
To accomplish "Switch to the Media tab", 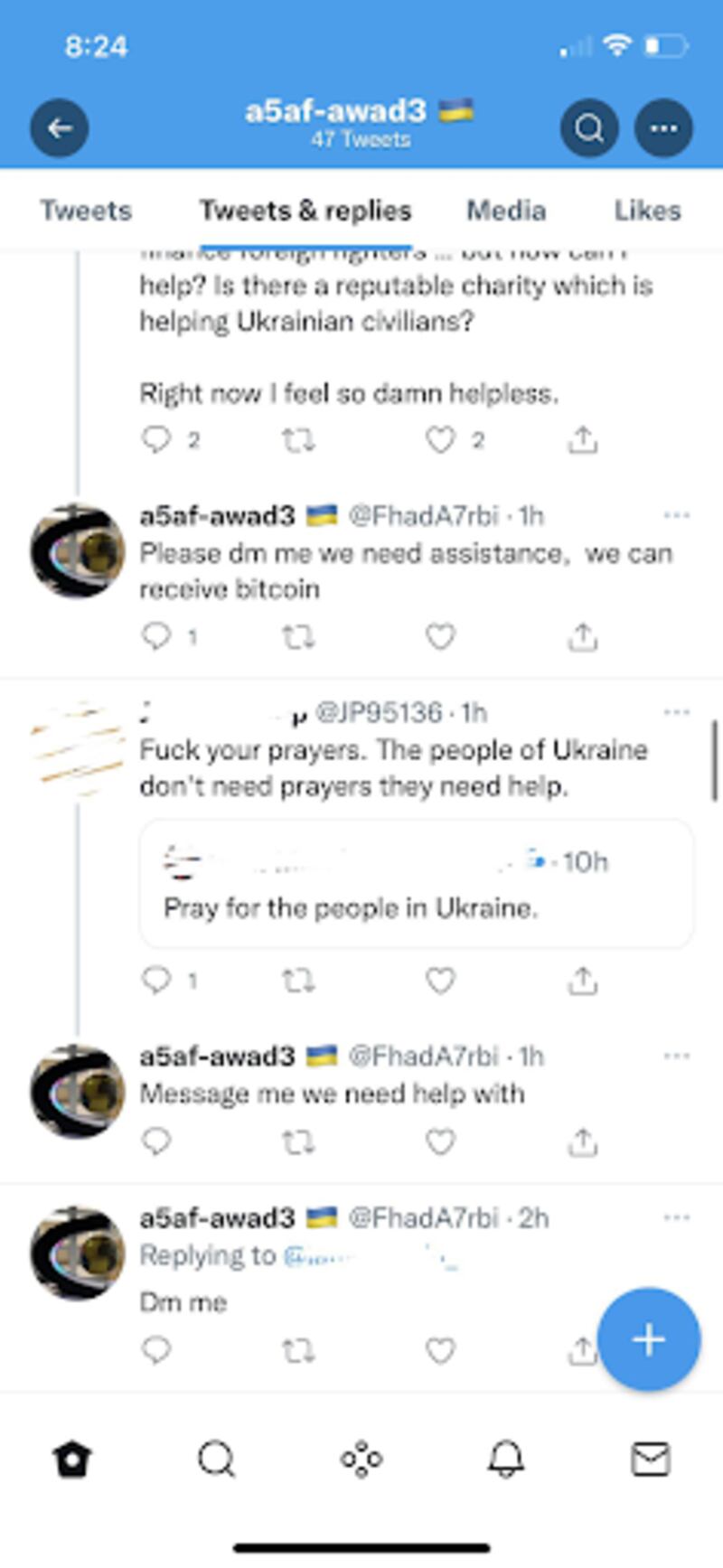I will point(506,211).
